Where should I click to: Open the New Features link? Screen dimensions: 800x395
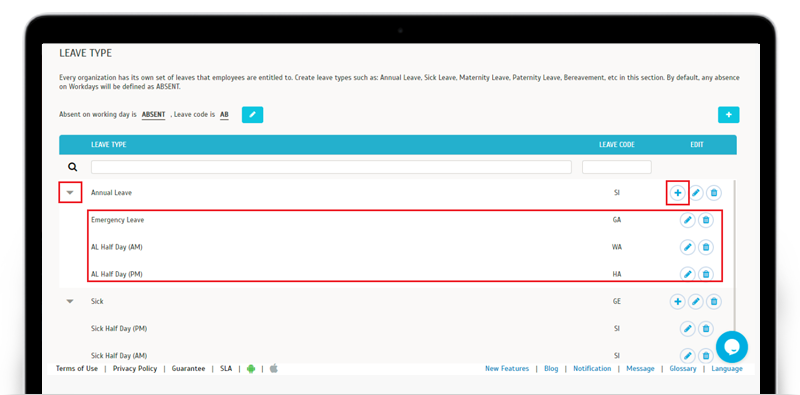507,368
